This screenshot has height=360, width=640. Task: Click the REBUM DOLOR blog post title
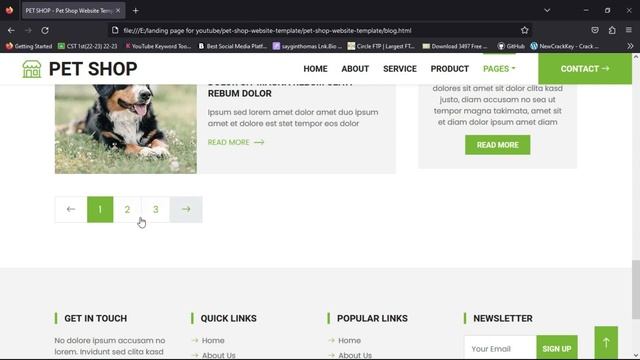(240, 93)
